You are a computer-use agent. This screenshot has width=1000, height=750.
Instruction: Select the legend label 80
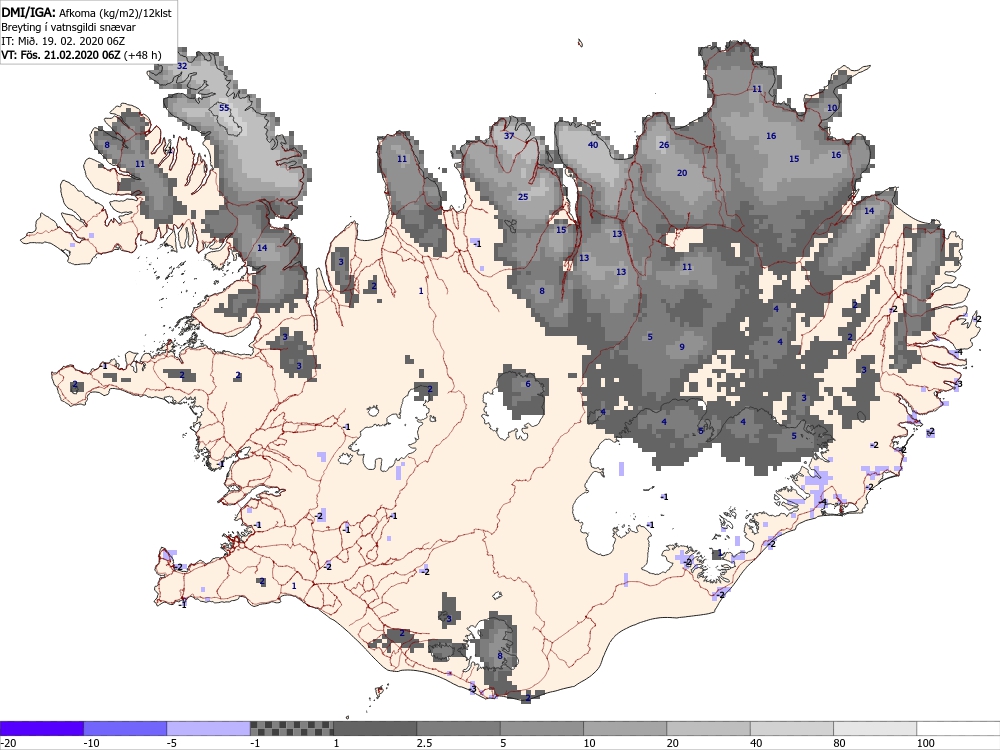click(840, 743)
